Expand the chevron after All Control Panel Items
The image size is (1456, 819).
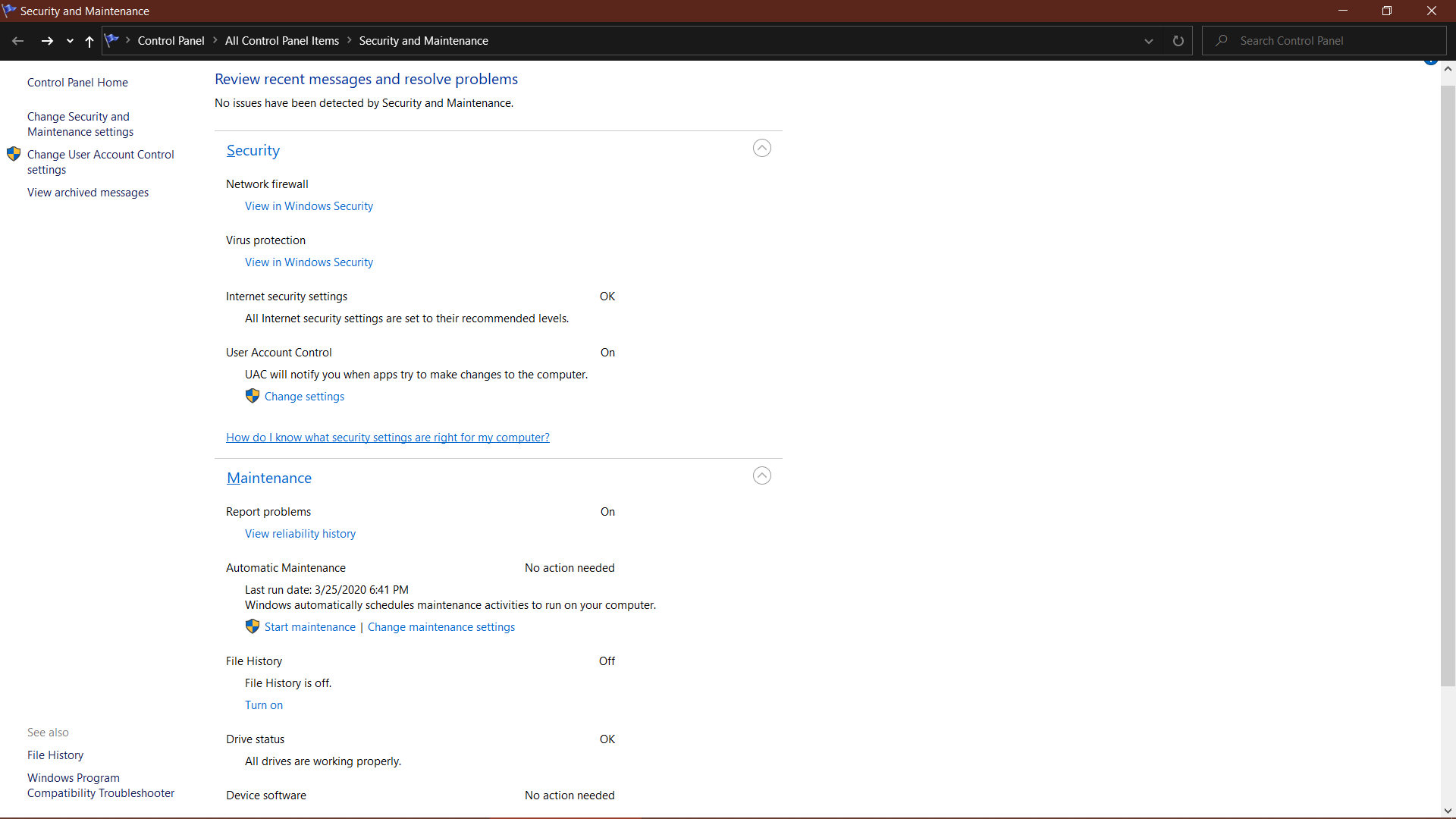tap(350, 41)
